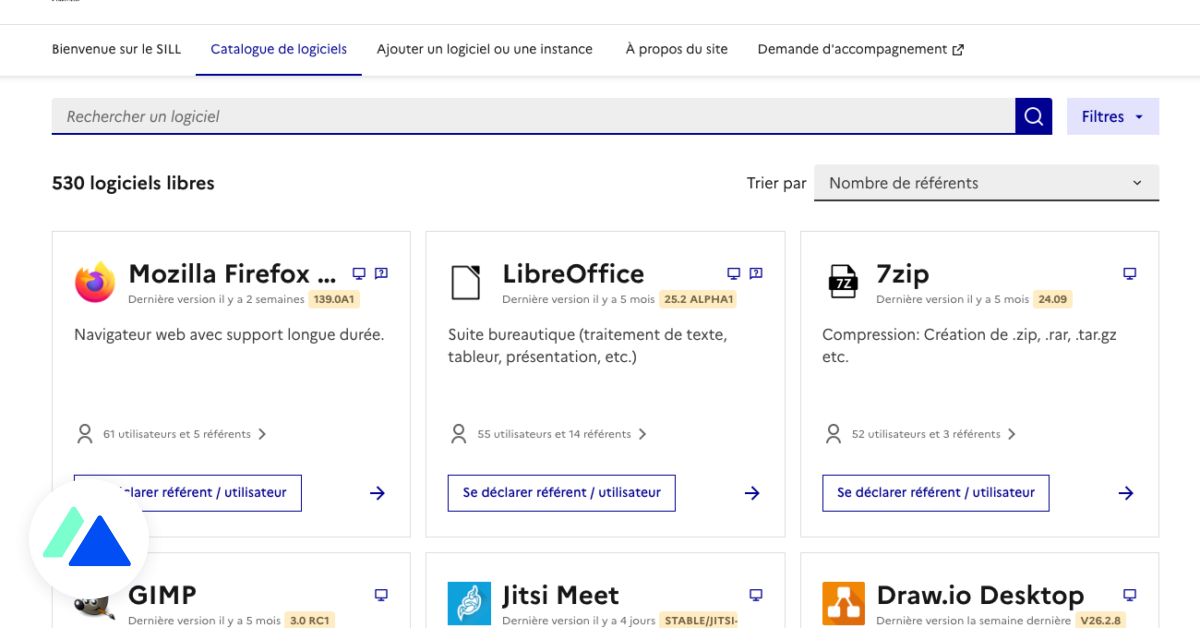Click user icon on LibreOffice card

[x=459, y=434]
